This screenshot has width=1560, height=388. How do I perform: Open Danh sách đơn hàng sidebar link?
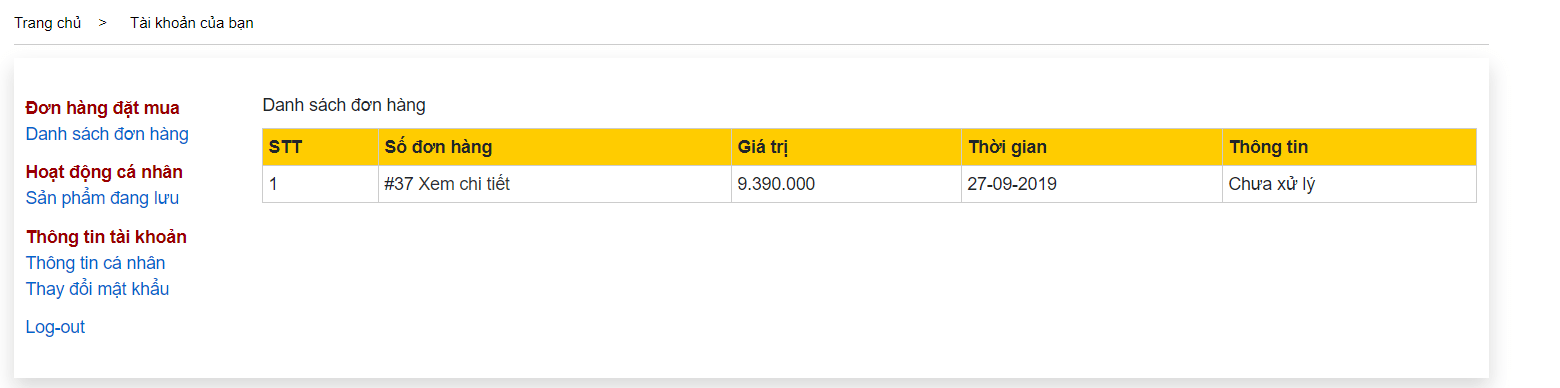tap(107, 134)
